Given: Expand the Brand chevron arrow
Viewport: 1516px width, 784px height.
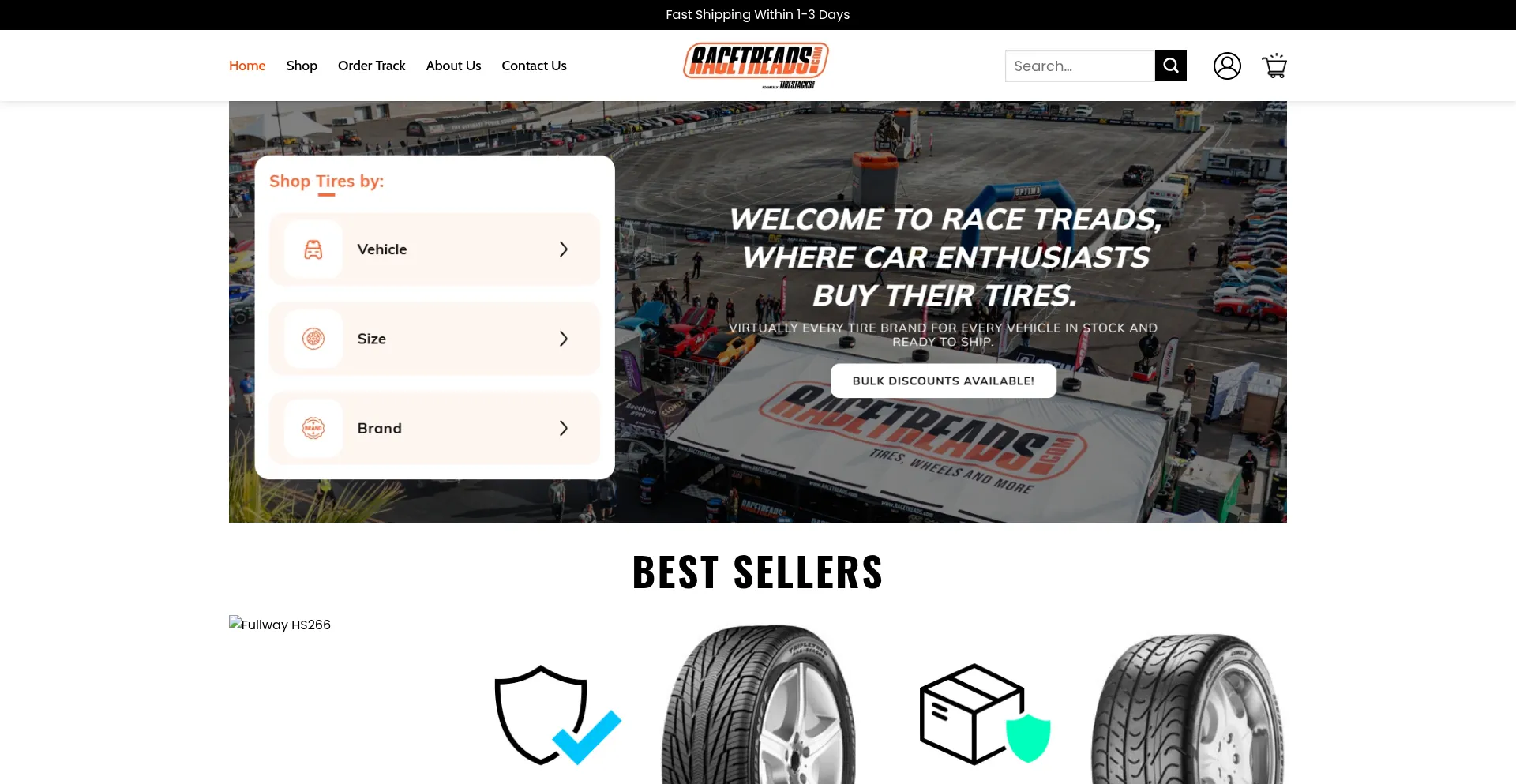Looking at the screenshot, I should 564,428.
